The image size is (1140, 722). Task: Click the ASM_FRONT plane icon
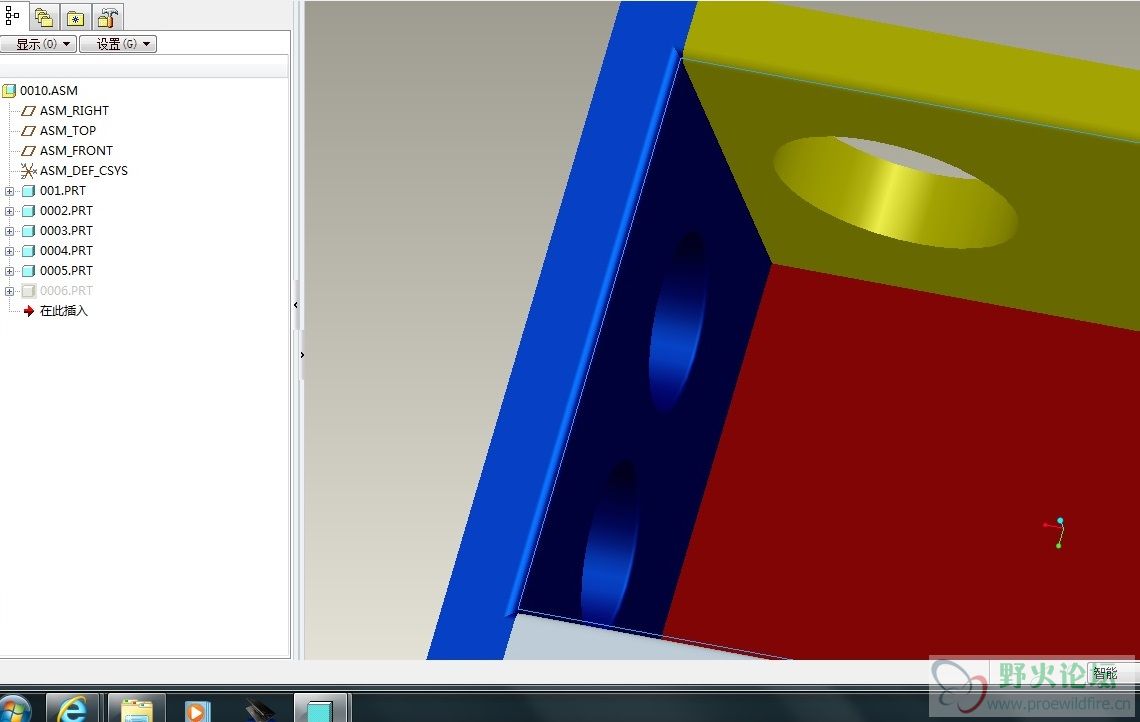click(x=28, y=151)
